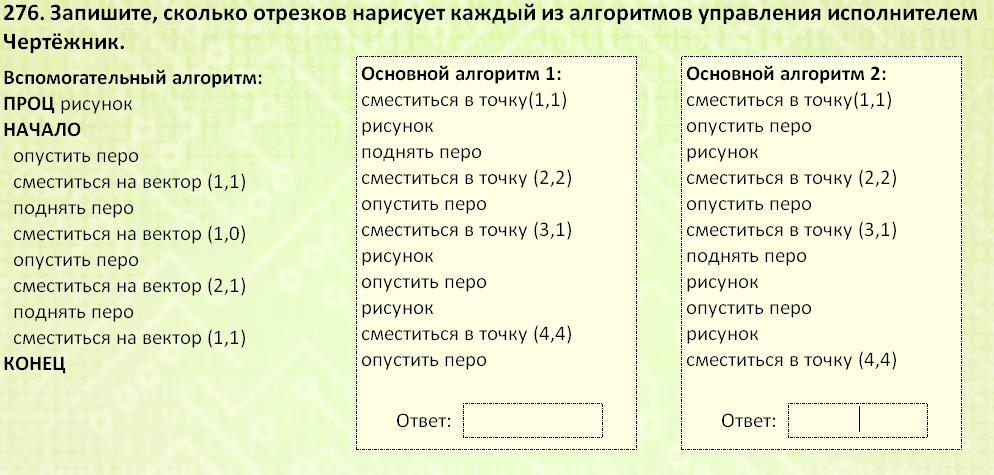Screen dimensions: 994x475
Task: Click the answer field for algorithm 2
Action: tap(858, 420)
